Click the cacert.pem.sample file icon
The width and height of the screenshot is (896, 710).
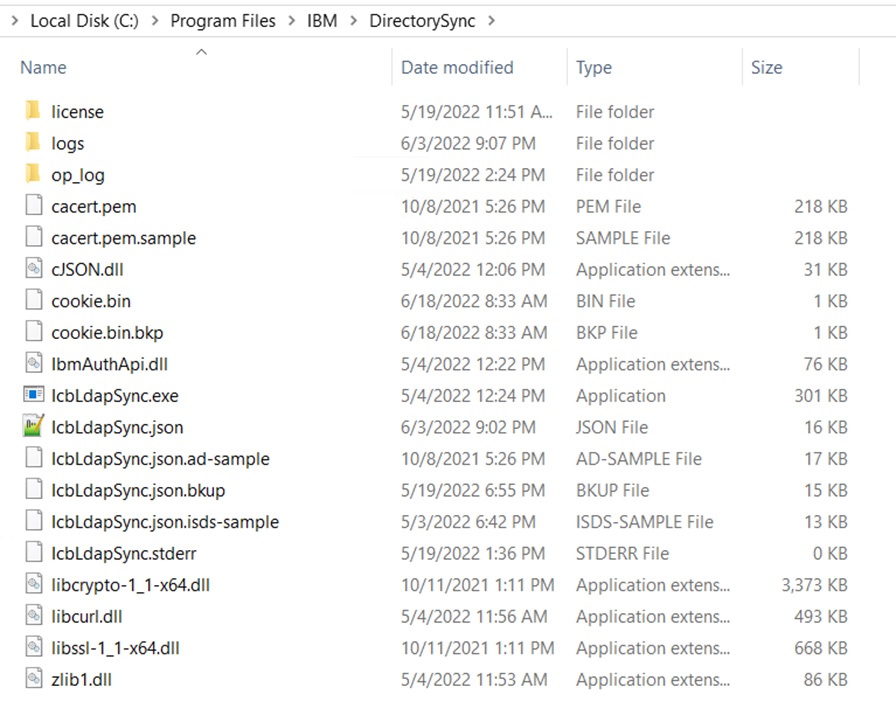[x=34, y=237]
